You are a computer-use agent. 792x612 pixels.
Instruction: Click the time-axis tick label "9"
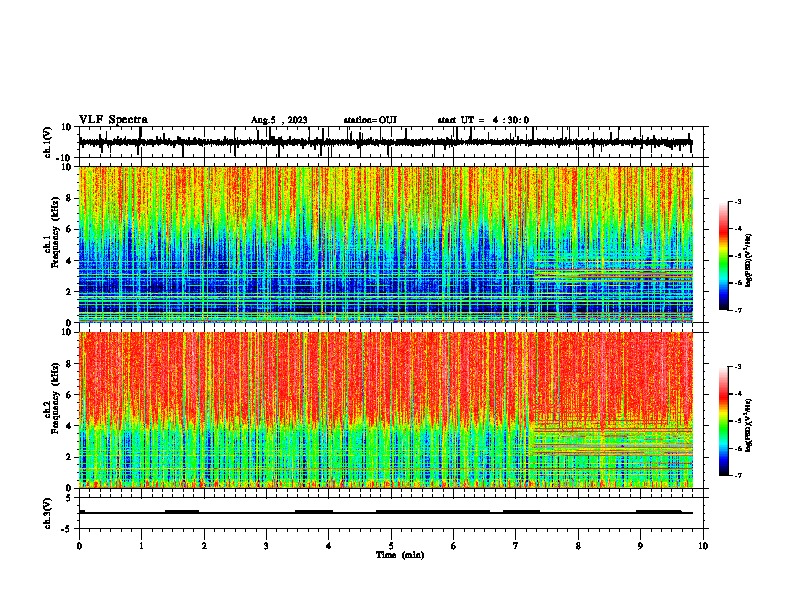(640, 546)
